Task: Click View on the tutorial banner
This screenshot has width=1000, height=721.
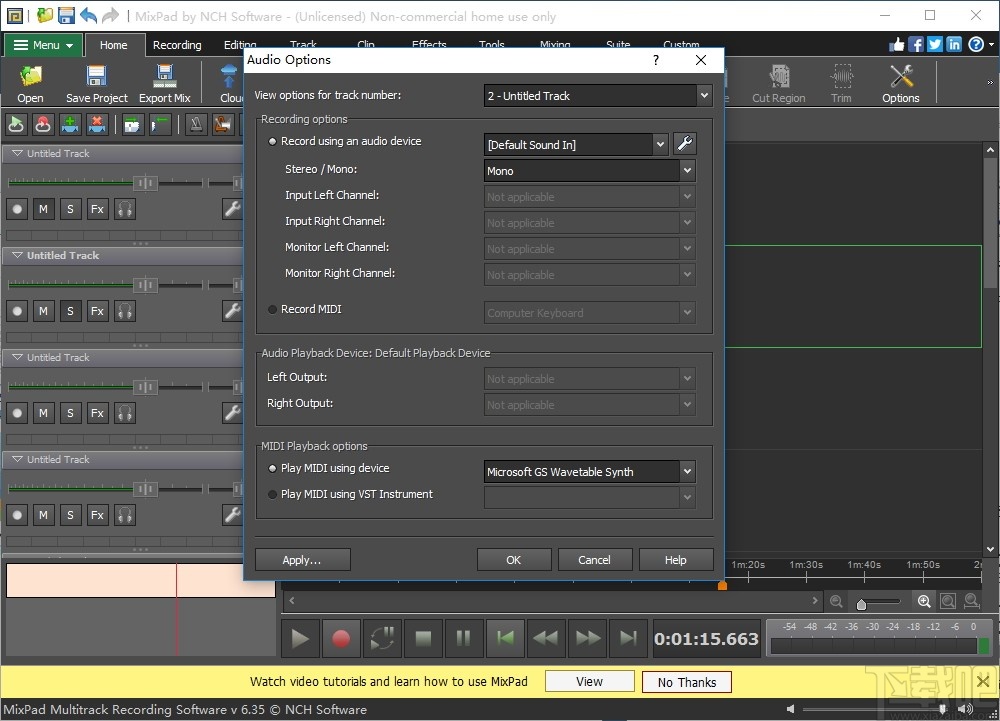Action: coord(589,681)
